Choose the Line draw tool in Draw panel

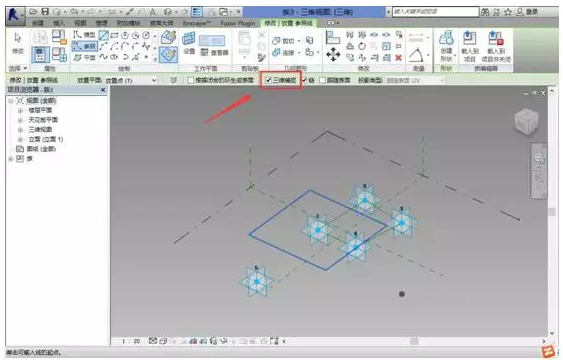click(104, 36)
